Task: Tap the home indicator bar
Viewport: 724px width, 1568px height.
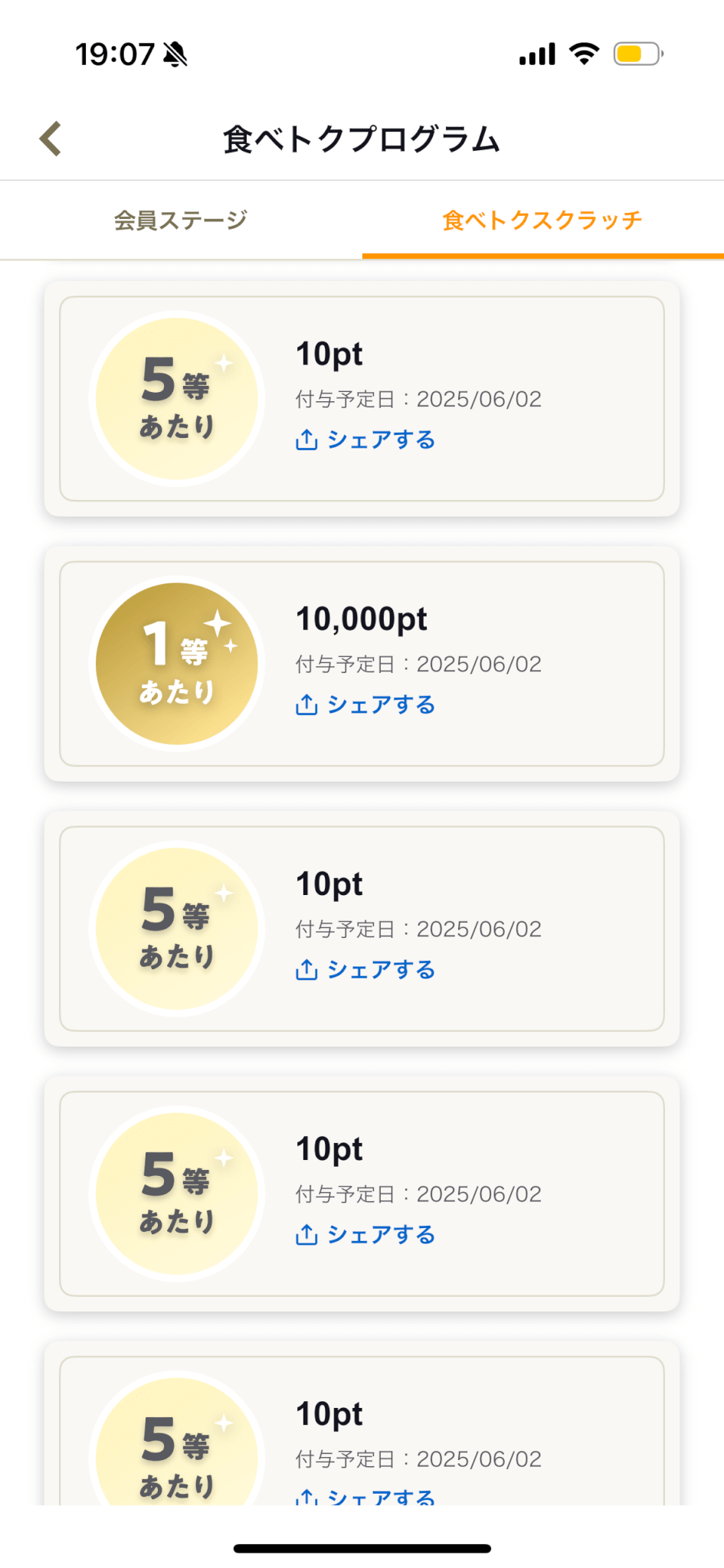Action: tap(362, 1548)
